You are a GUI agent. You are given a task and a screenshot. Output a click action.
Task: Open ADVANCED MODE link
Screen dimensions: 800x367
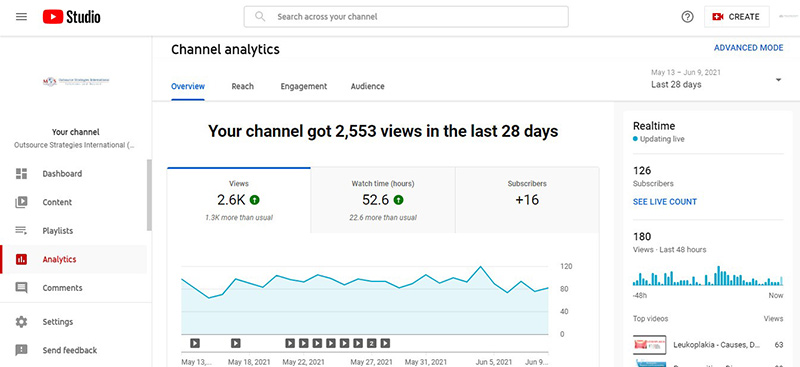coord(748,47)
